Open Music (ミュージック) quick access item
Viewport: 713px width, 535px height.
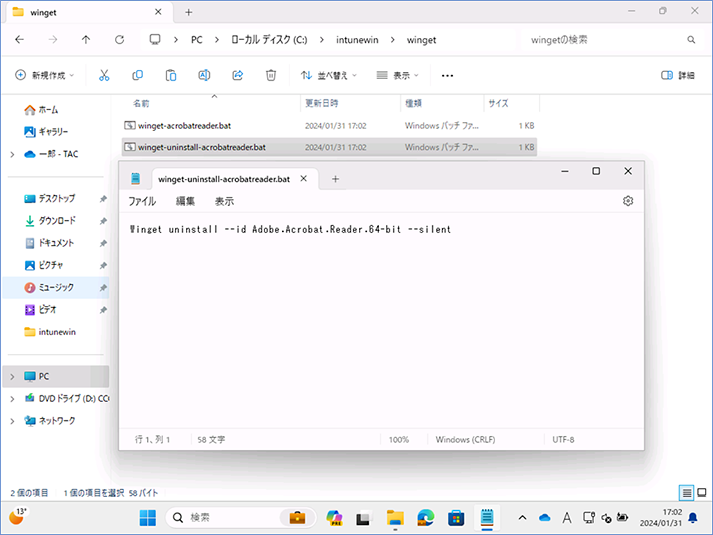click(57, 288)
